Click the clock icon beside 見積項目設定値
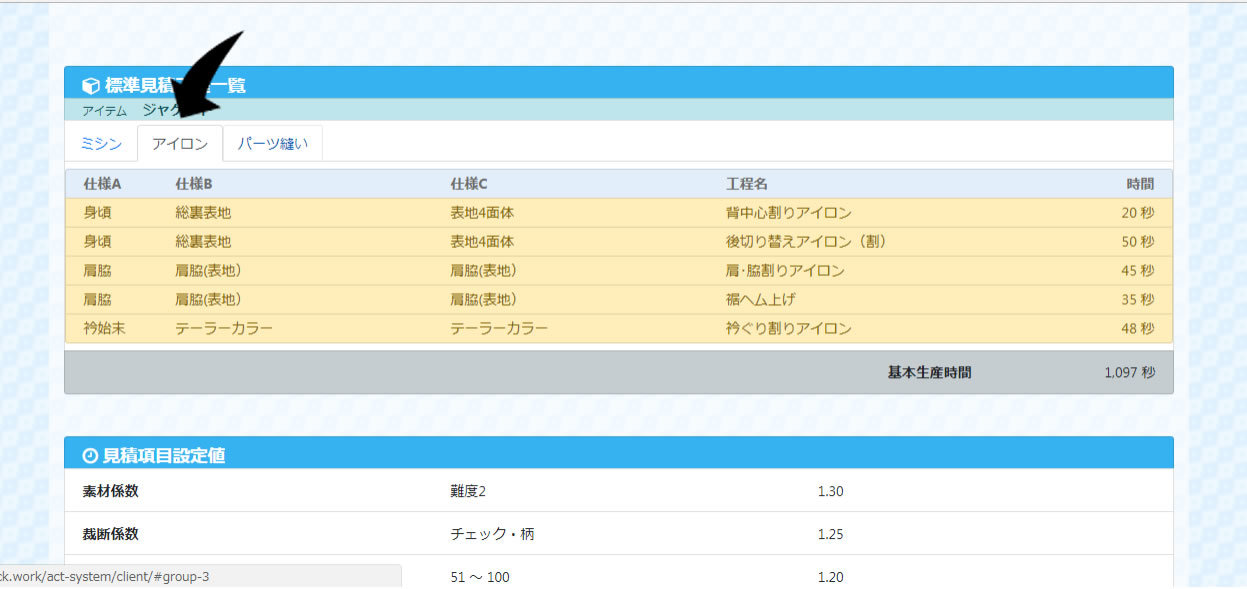This screenshot has width=1247, height=589. tap(90, 456)
